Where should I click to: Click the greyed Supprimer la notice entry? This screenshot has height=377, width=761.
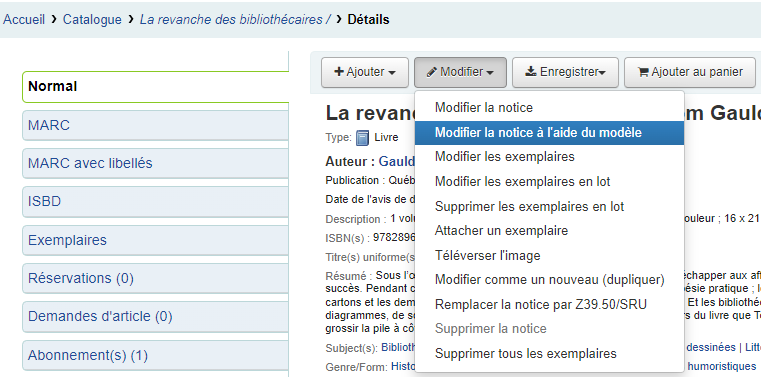point(549,329)
